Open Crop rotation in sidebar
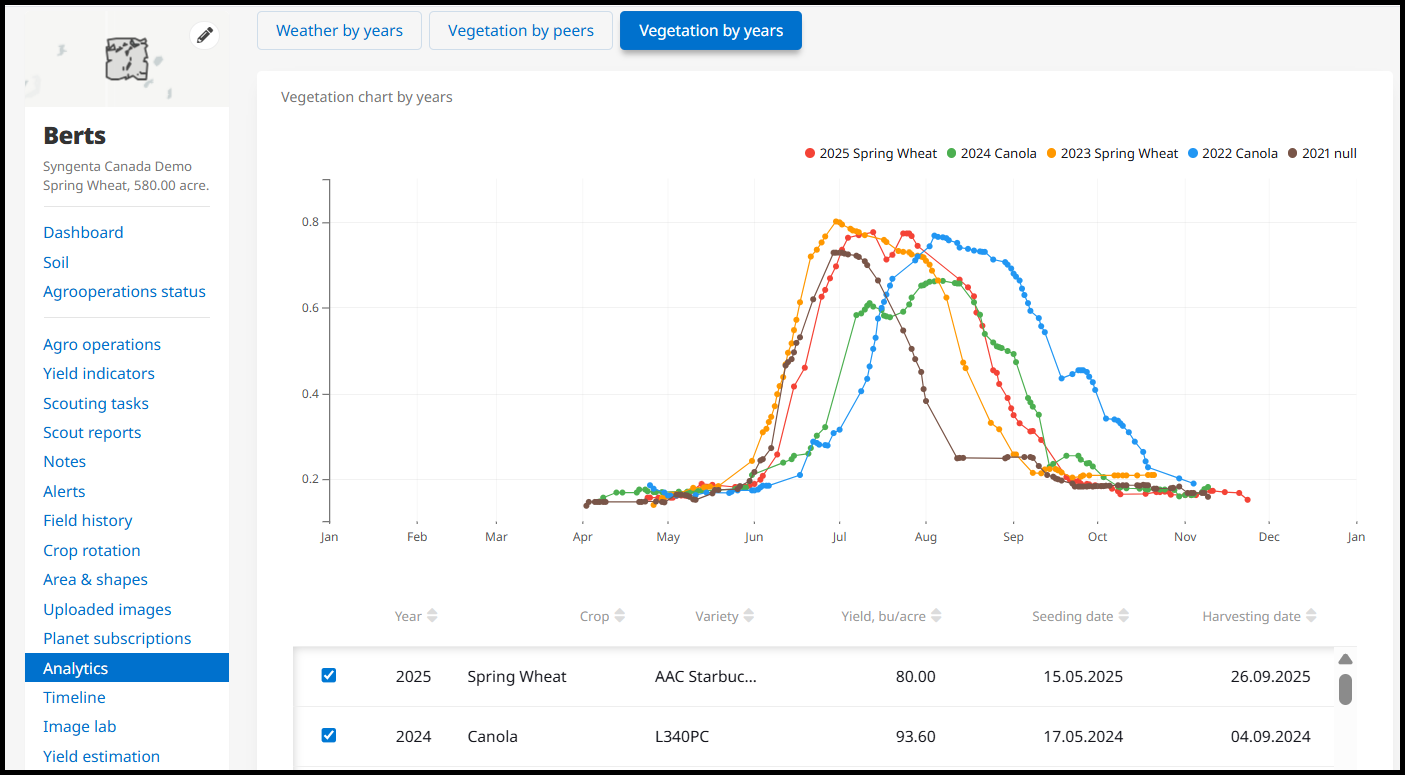 point(92,551)
